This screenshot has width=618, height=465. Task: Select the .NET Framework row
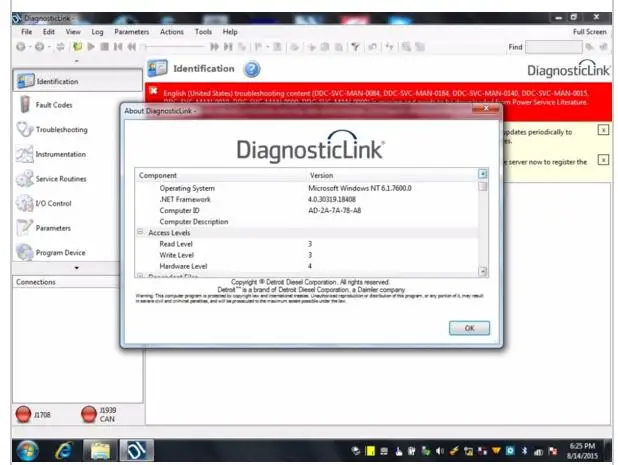click(x=307, y=199)
